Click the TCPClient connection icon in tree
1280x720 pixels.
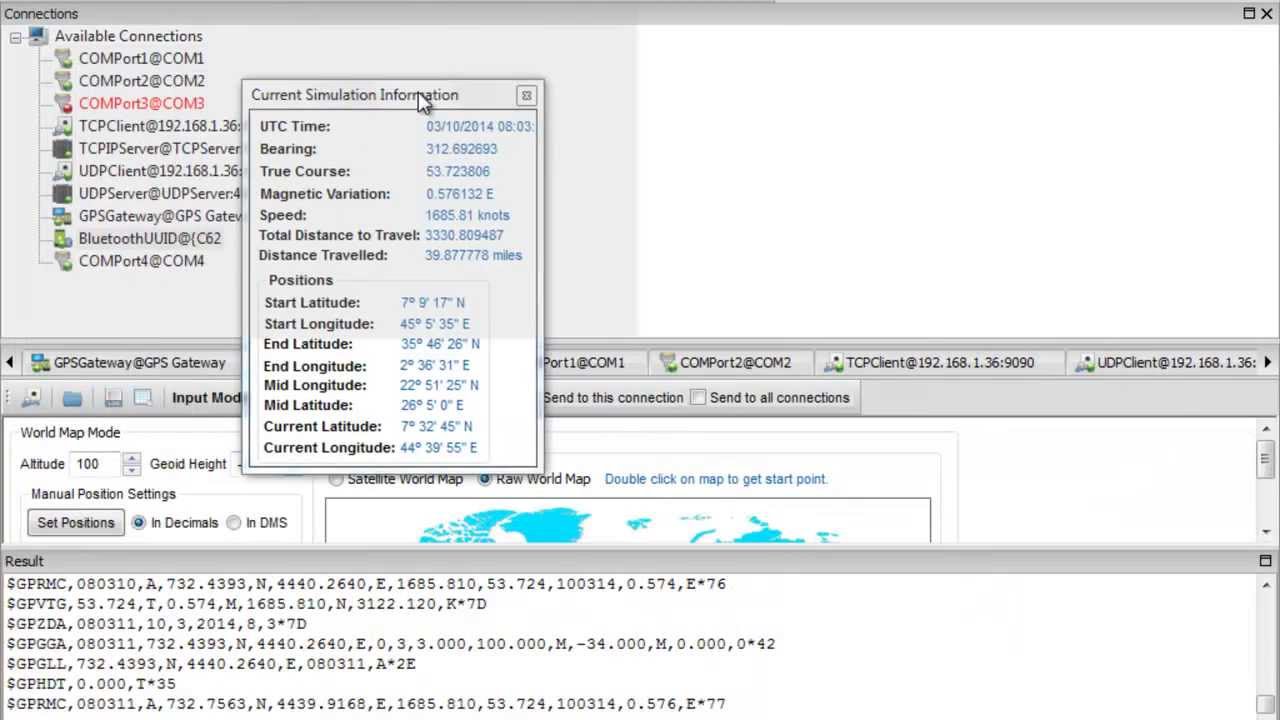click(x=63, y=126)
